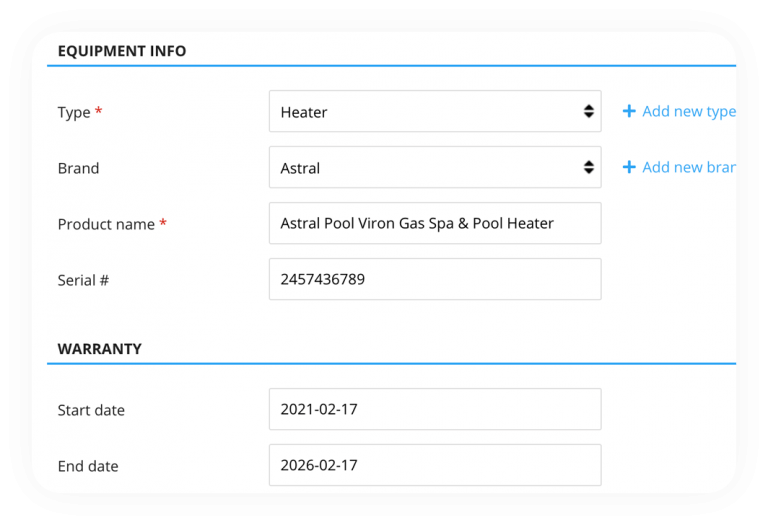Click the End date label

[x=88, y=467]
